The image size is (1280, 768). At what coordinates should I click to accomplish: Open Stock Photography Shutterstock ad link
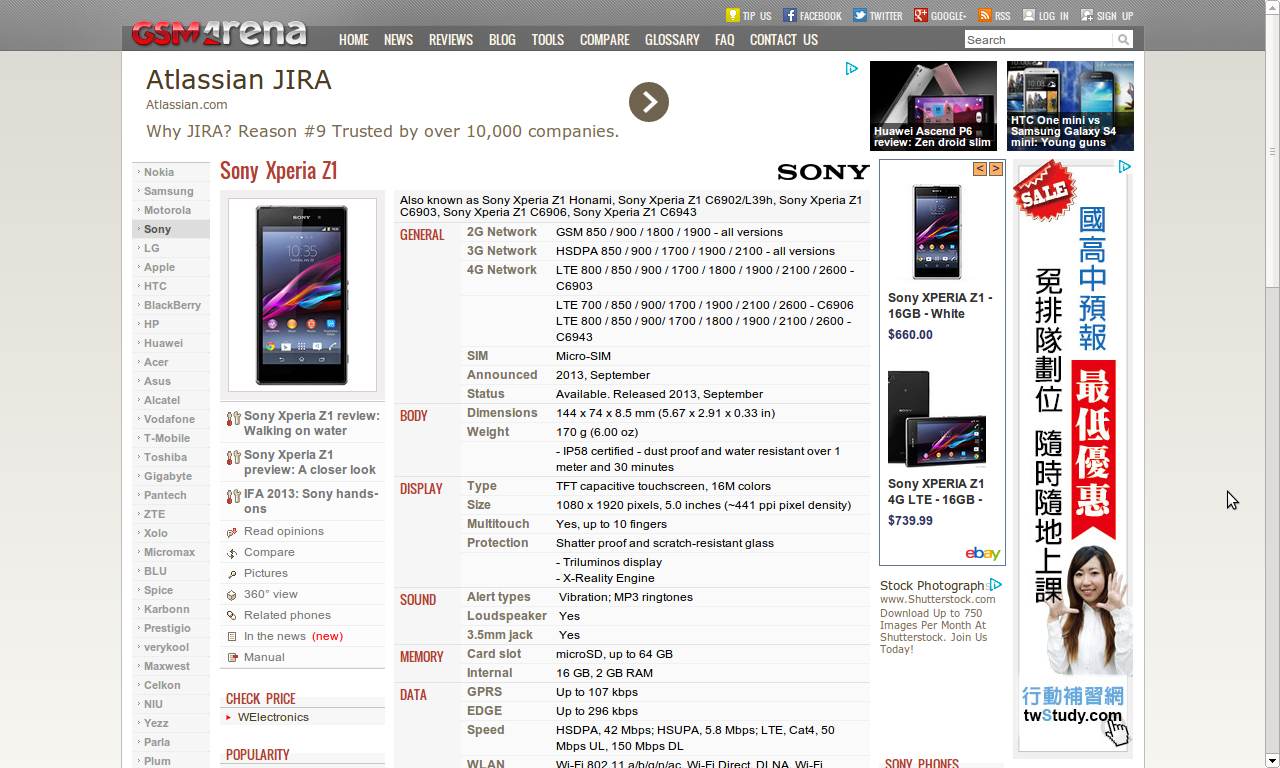(933, 586)
